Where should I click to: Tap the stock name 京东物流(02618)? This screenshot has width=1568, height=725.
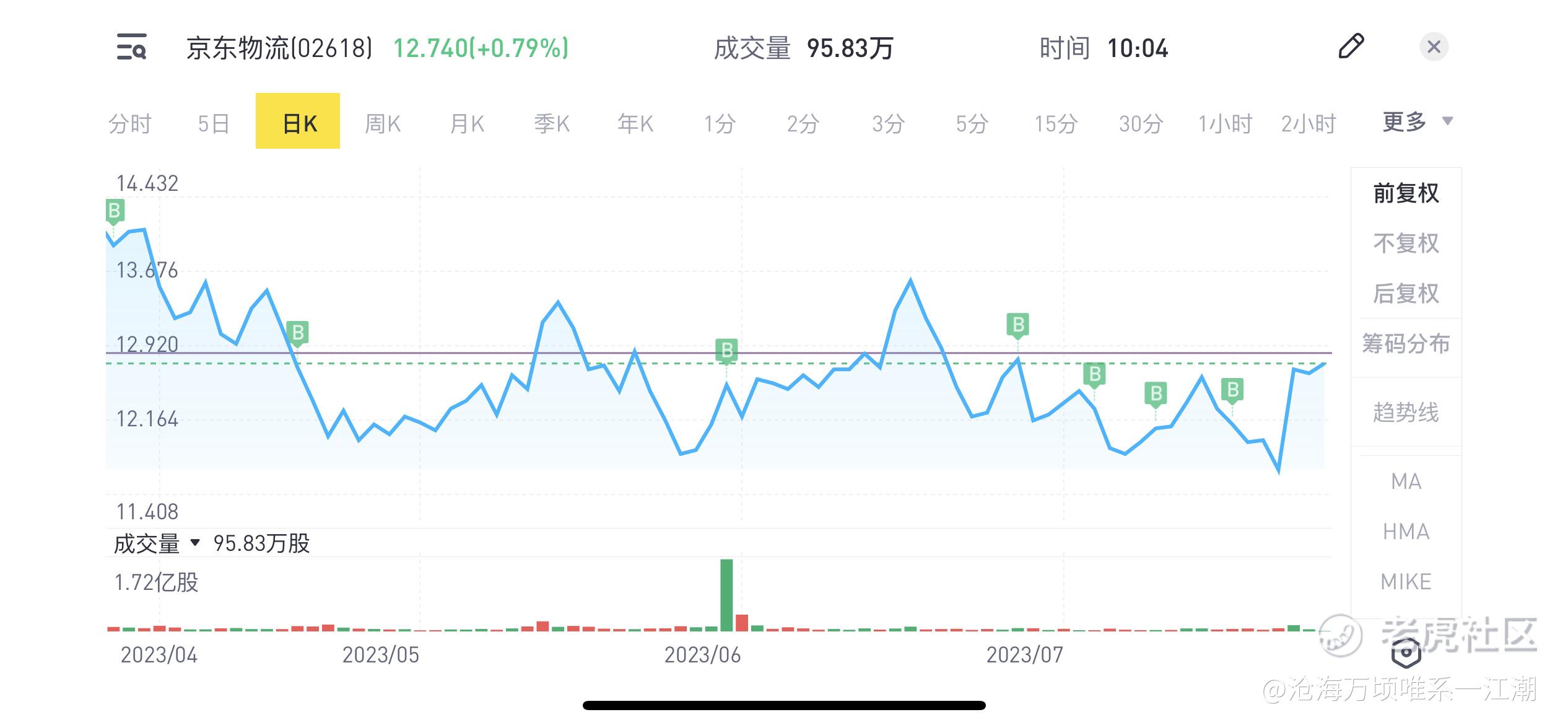[280, 48]
